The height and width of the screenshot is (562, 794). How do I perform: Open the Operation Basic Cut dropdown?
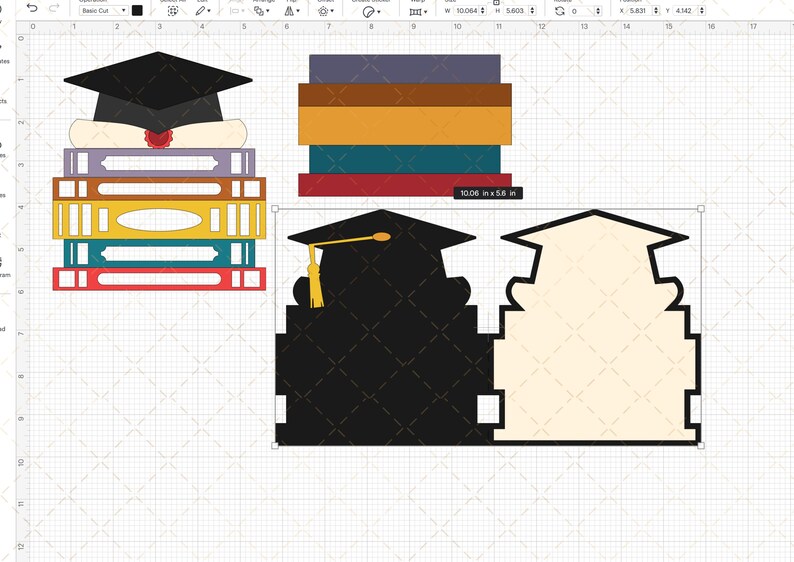[103, 11]
